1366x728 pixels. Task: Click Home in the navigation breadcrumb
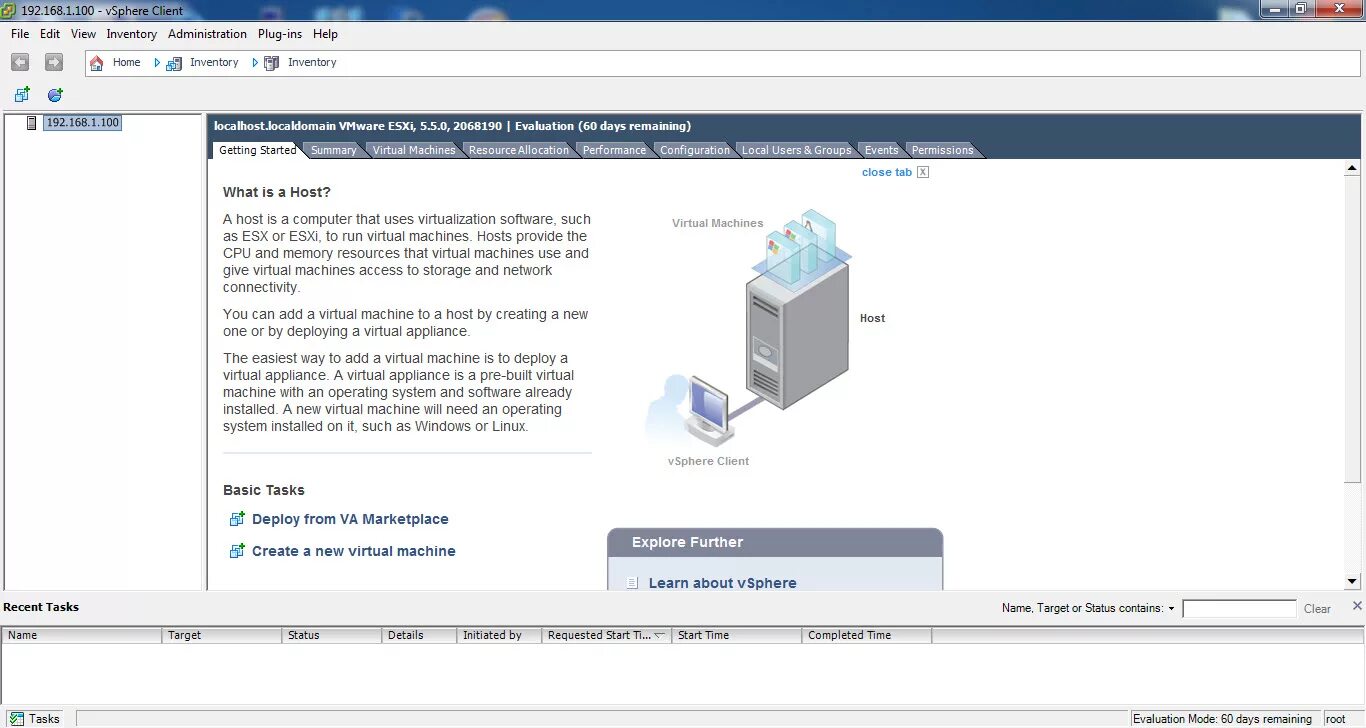pos(127,62)
